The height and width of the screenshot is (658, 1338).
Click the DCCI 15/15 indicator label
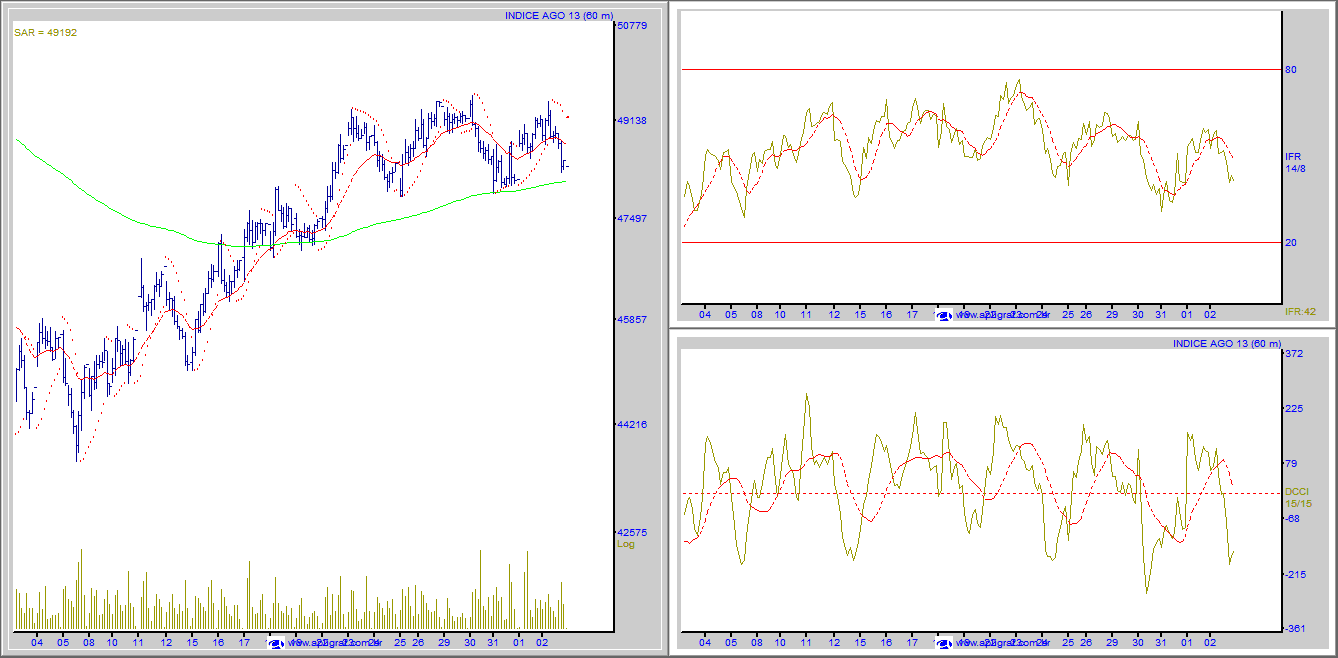point(1297,497)
